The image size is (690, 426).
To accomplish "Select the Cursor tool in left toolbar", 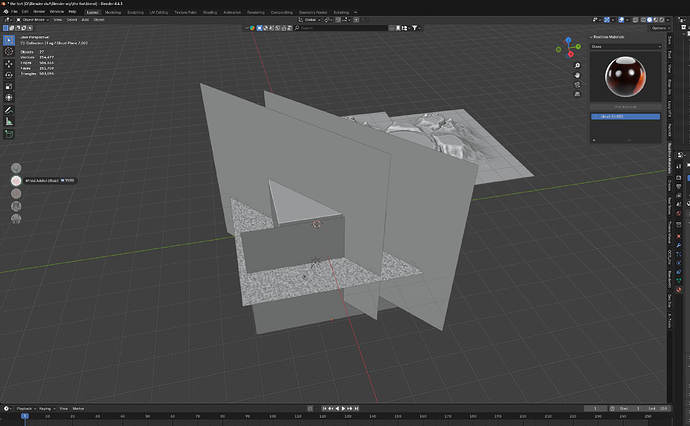I will [9, 51].
